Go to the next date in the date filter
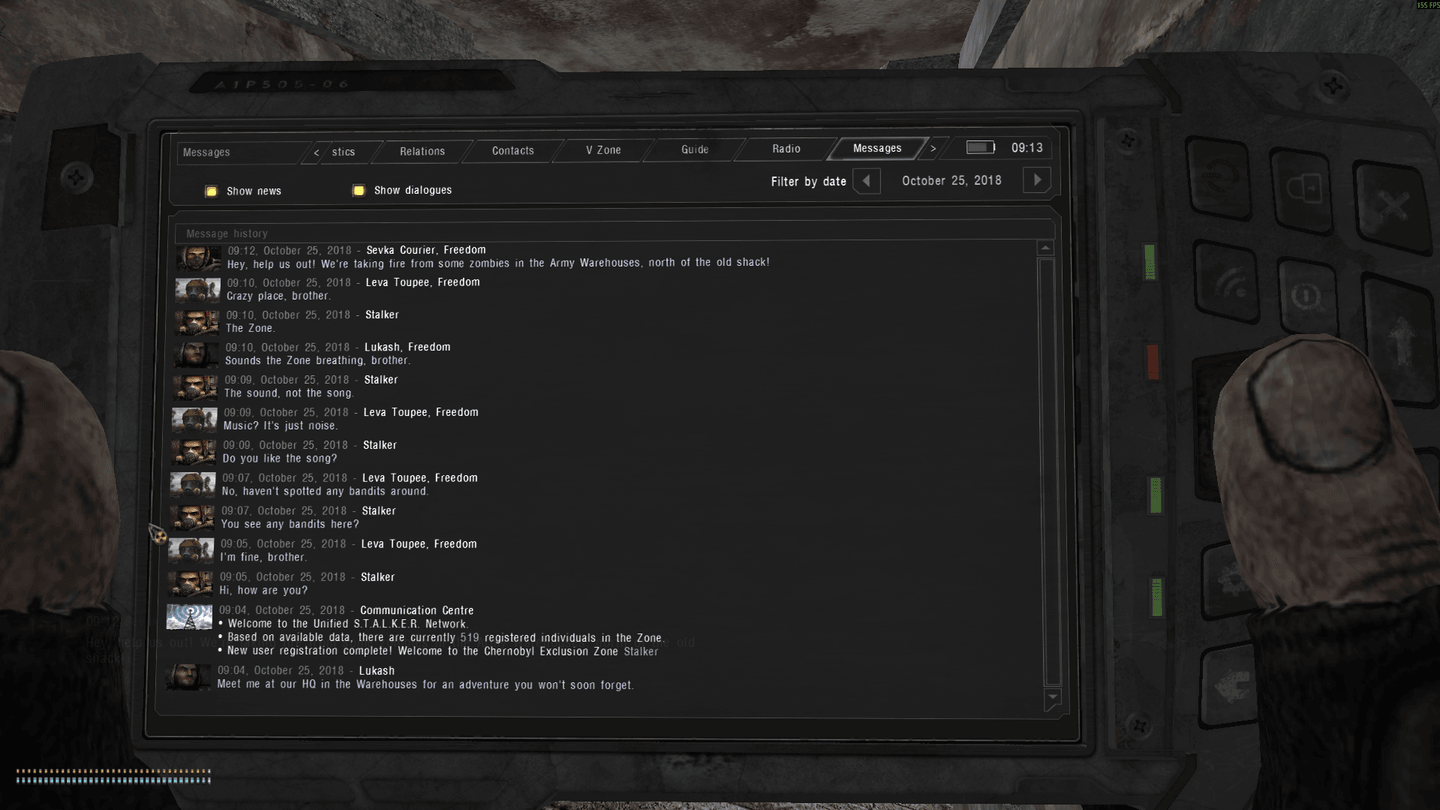 click(1037, 180)
